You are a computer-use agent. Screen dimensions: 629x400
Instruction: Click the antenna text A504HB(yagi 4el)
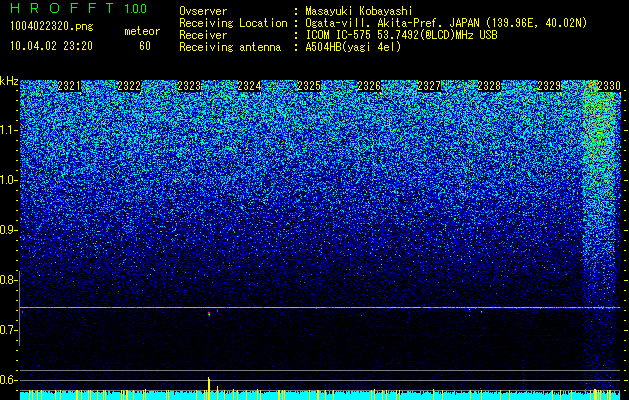pyautogui.click(x=353, y=47)
